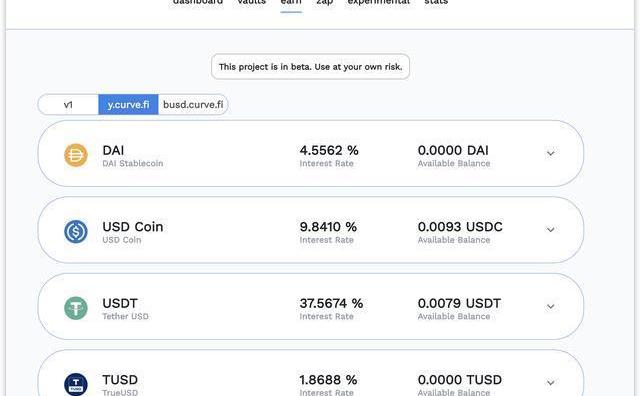Screen dimensions: 640x396
Task: Expand the DAI row chevron
Action: (551, 153)
